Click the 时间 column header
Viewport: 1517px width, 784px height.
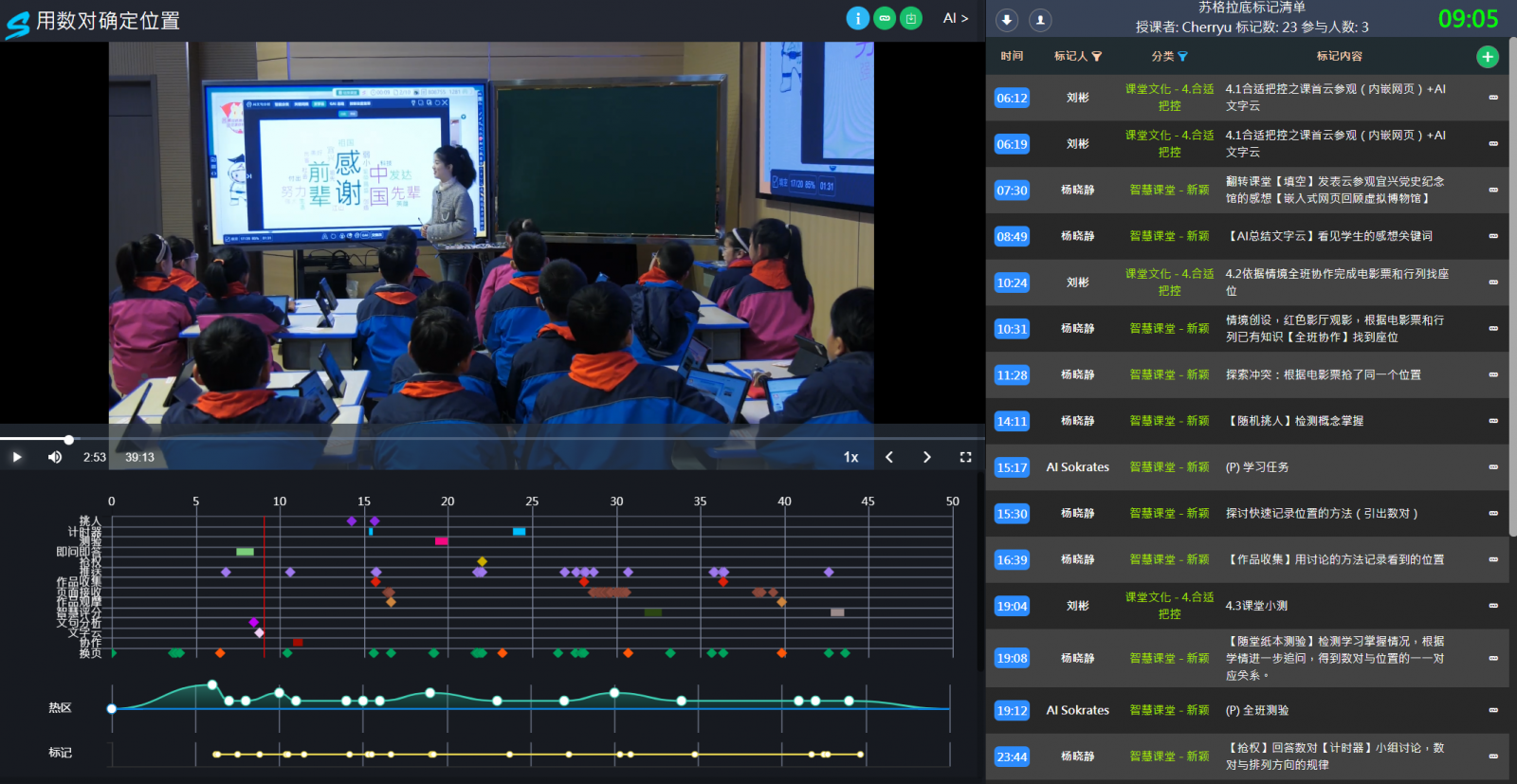click(x=1012, y=56)
